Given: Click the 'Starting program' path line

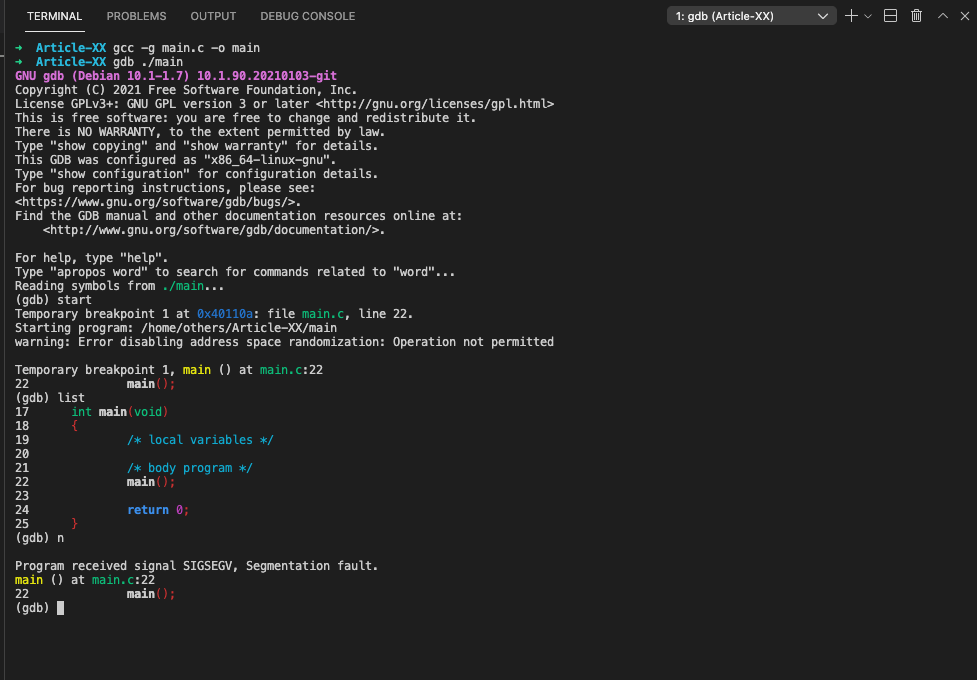Looking at the screenshot, I should tap(176, 328).
